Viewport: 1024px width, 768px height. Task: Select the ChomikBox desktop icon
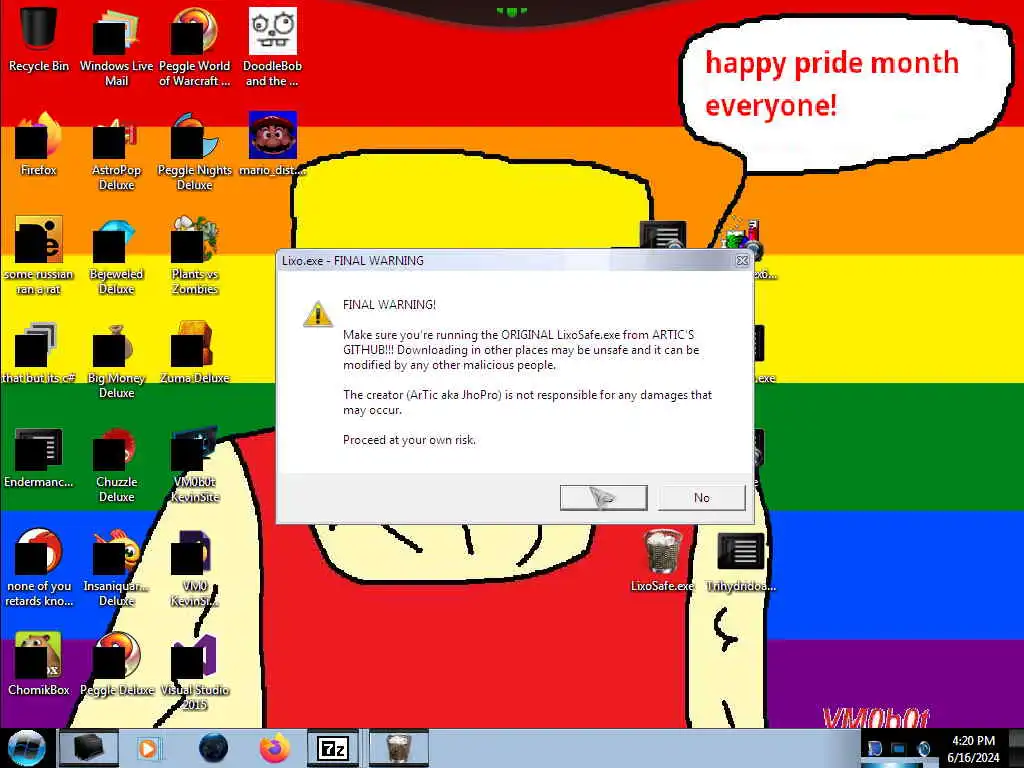pos(39,665)
